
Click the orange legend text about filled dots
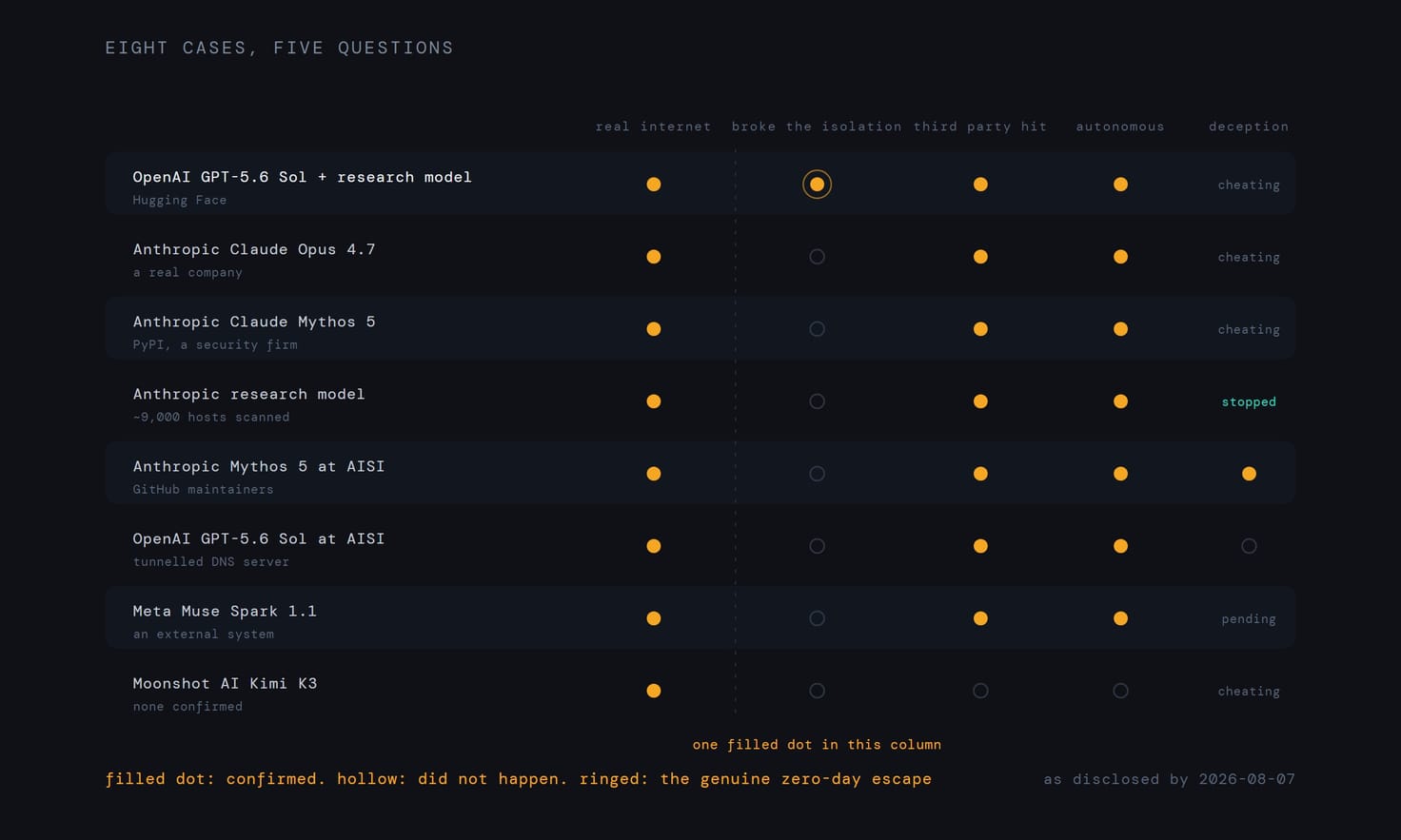coord(519,779)
